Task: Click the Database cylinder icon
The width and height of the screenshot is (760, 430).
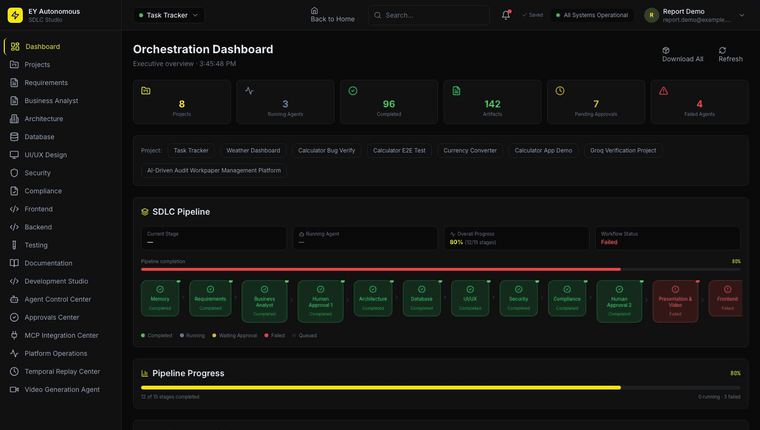Action: 15,137
